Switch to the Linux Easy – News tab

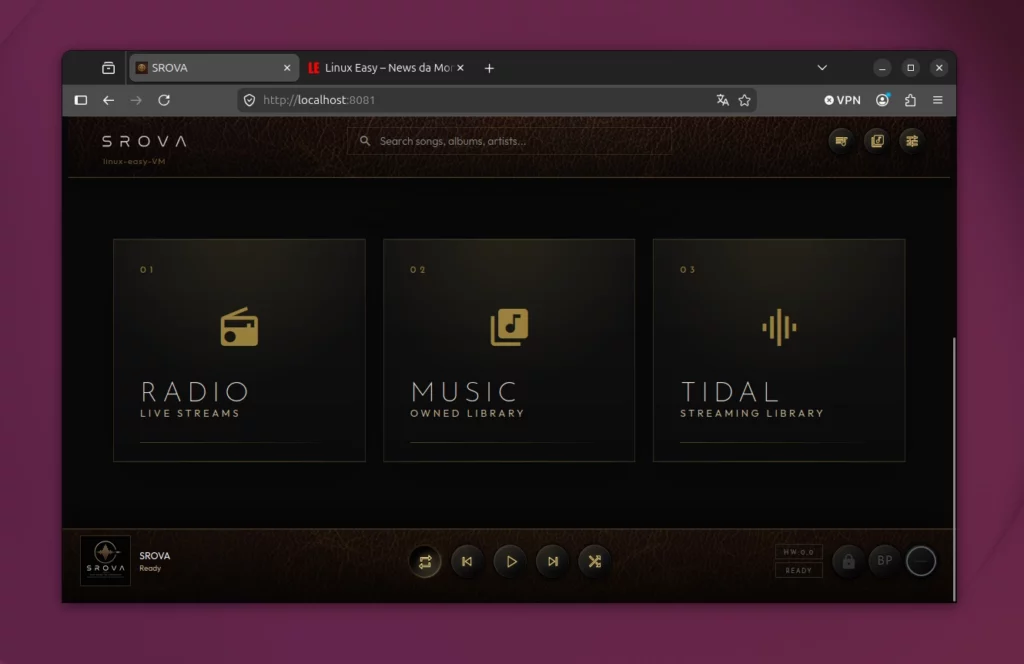click(x=387, y=68)
